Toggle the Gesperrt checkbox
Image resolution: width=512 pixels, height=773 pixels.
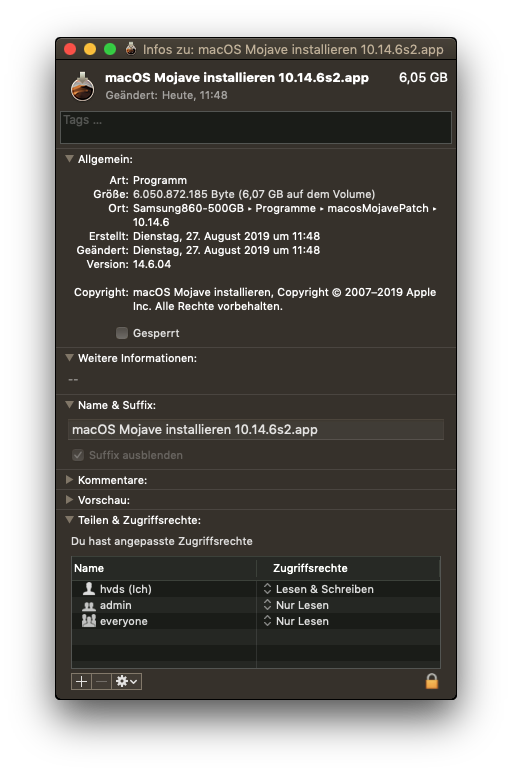tap(122, 333)
